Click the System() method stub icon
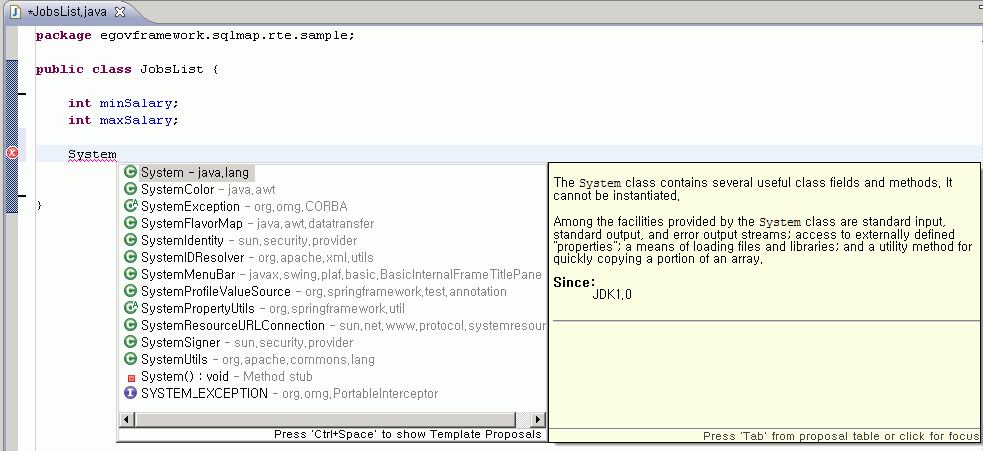The image size is (983, 451). pyautogui.click(x=130, y=377)
